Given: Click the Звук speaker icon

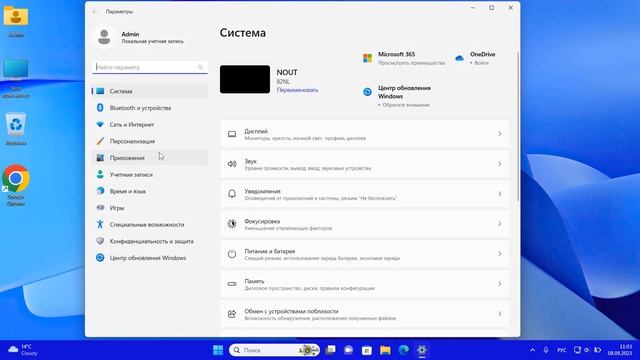Looking at the screenshot, I should coord(232,164).
